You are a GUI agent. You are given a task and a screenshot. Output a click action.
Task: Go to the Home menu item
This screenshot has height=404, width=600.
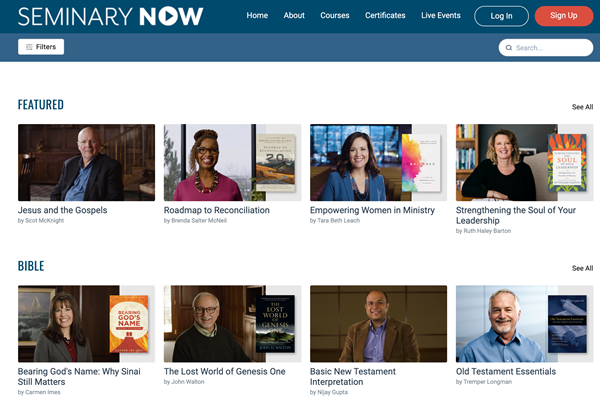click(x=257, y=15)
